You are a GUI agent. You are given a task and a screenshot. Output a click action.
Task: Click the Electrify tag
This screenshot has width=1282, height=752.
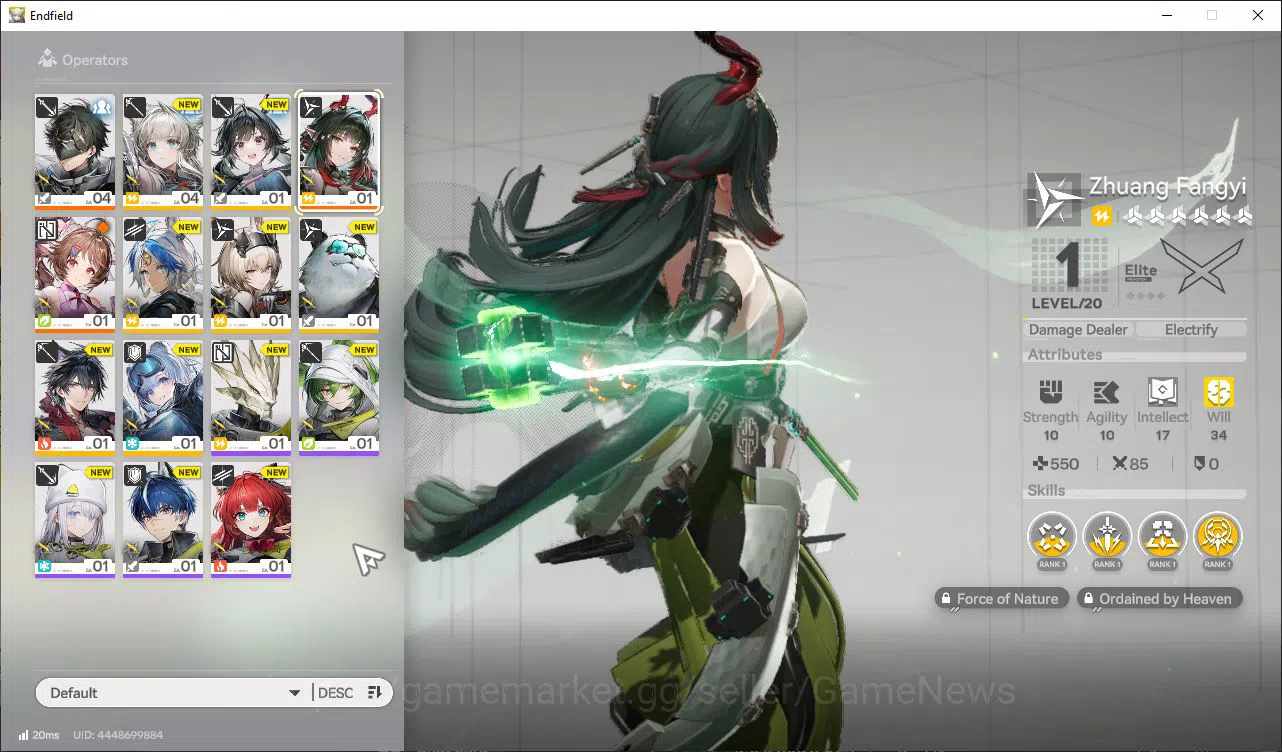1191,330
